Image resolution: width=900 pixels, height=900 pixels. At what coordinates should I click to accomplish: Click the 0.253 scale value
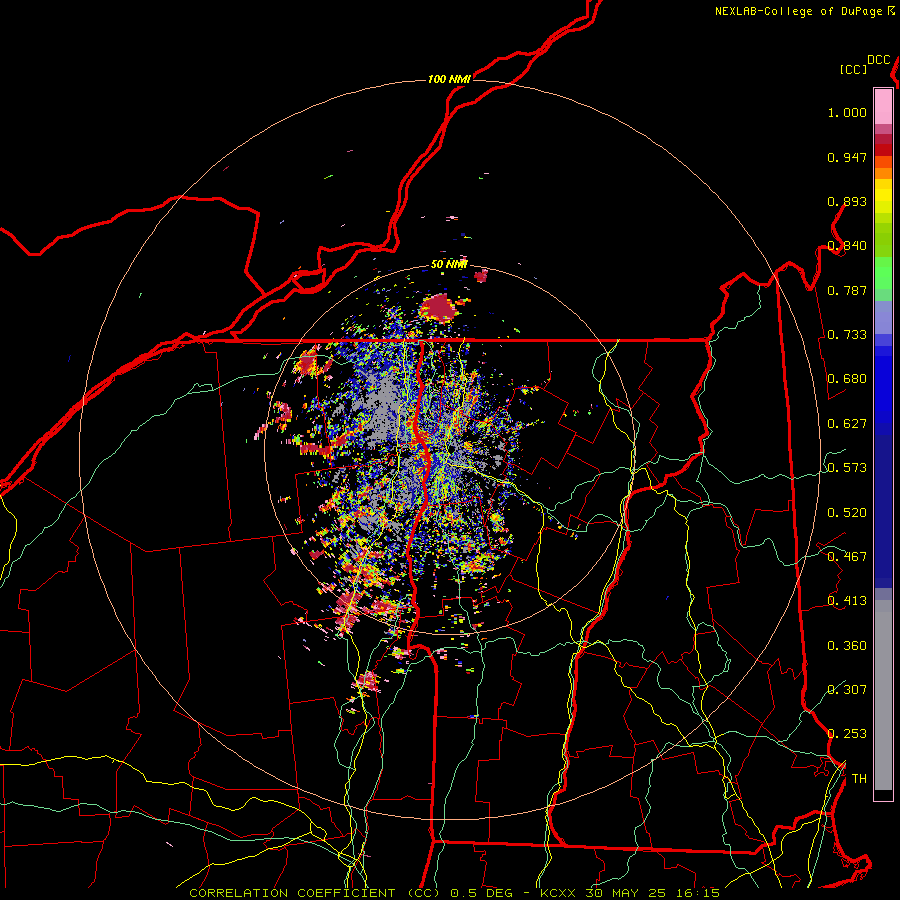point(847,734)
